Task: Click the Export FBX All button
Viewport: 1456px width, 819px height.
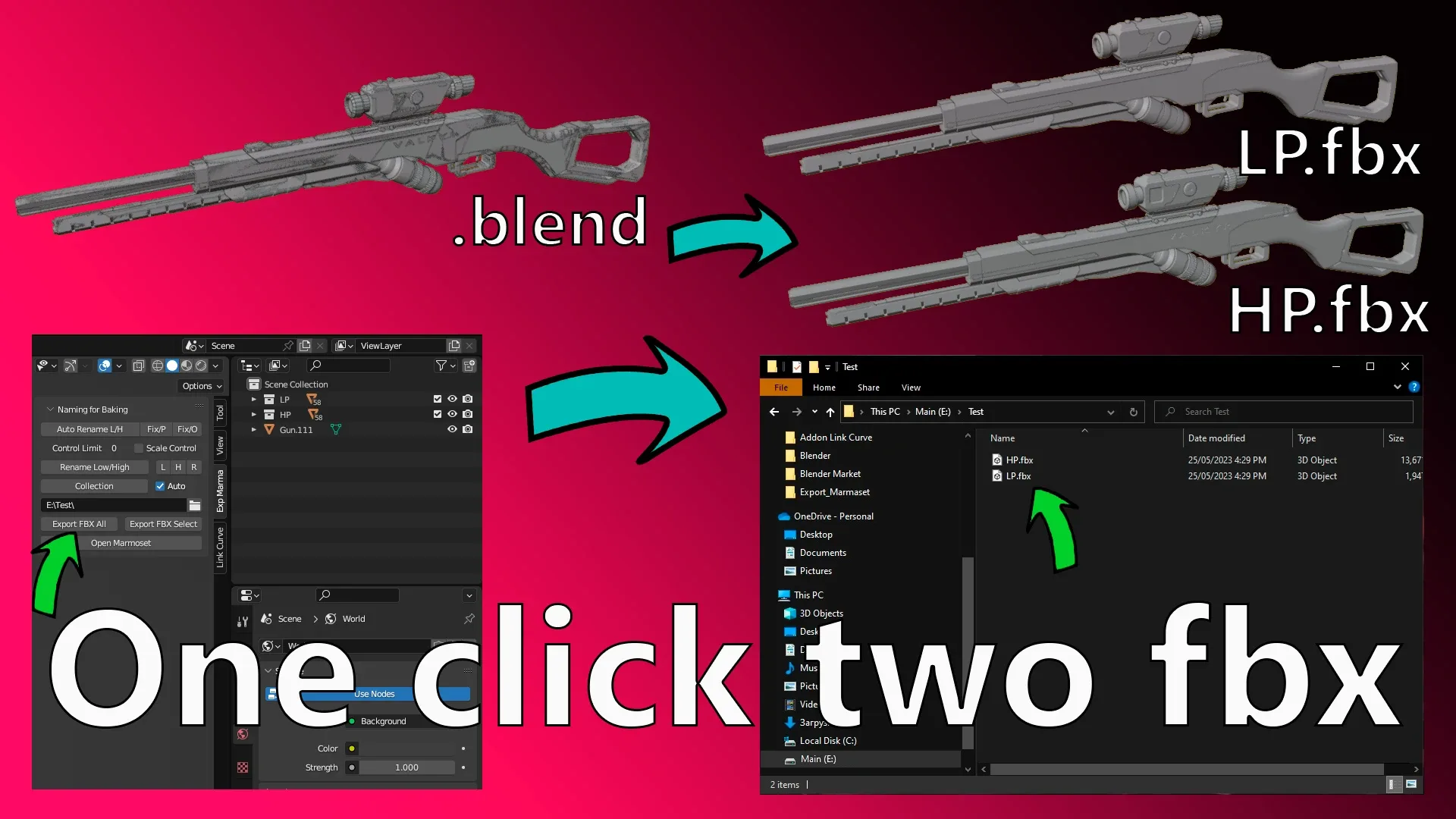Action: (x=79, y=523)
